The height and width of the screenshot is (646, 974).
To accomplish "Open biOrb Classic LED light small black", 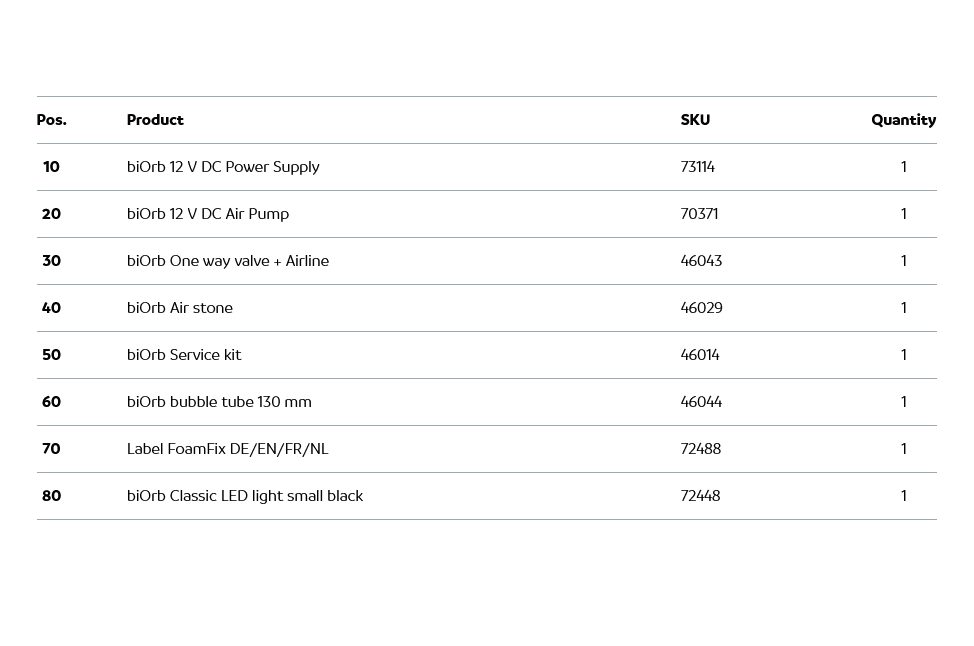I will tap(245, 496).
